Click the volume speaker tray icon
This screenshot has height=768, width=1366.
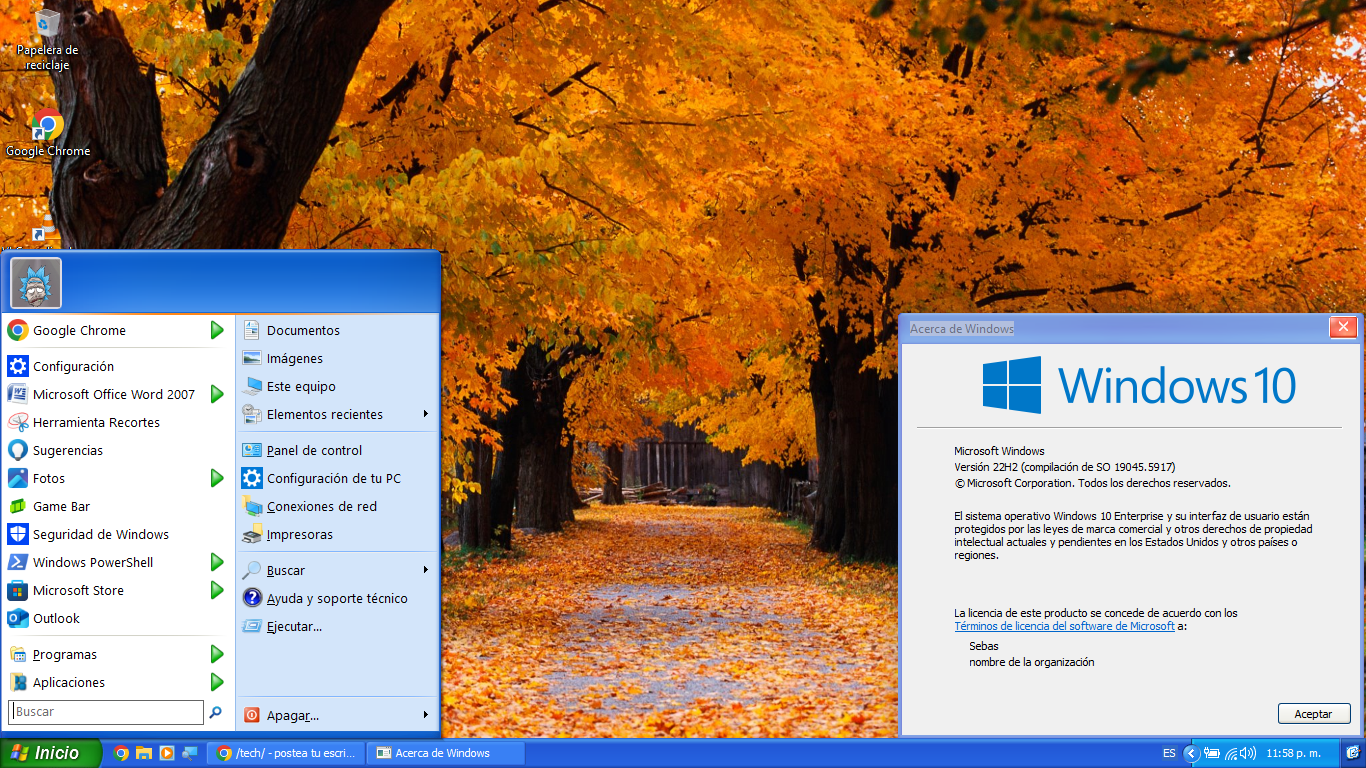pos(1249,753)
